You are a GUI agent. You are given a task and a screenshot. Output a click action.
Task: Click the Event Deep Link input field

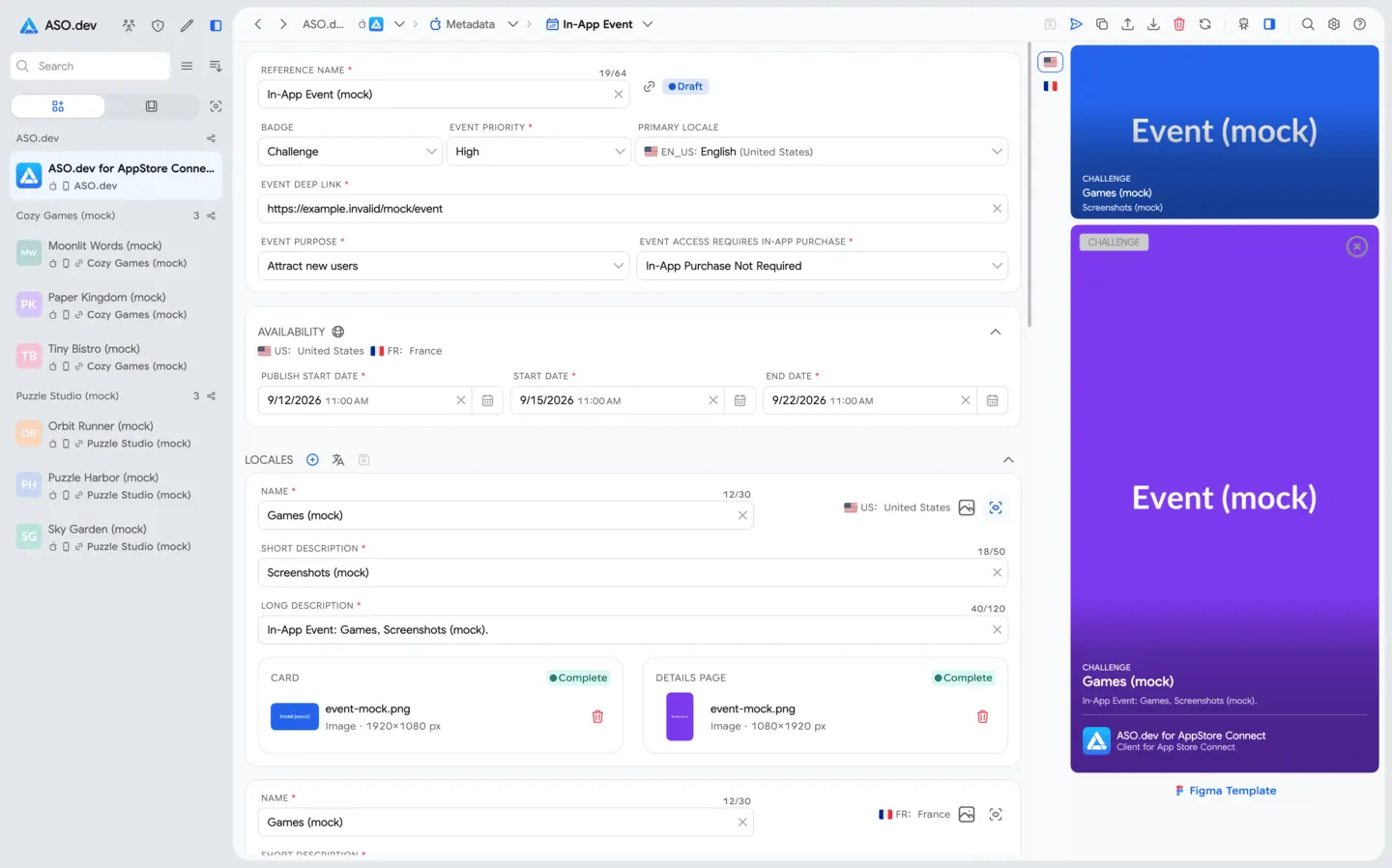(633, 209)
